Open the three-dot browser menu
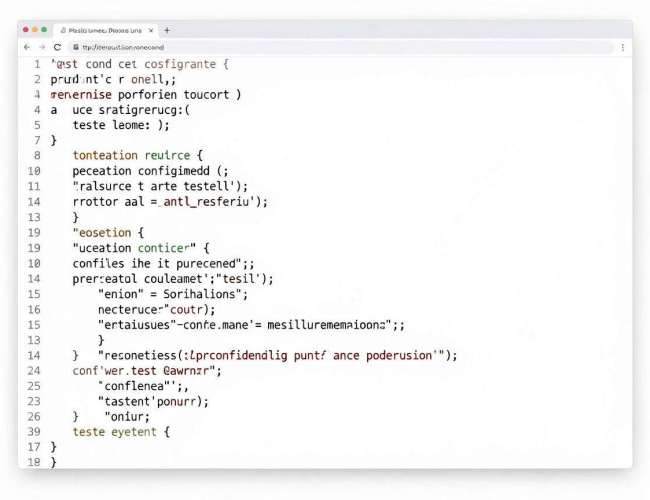650x500 pixels. (x=623, y=48)
